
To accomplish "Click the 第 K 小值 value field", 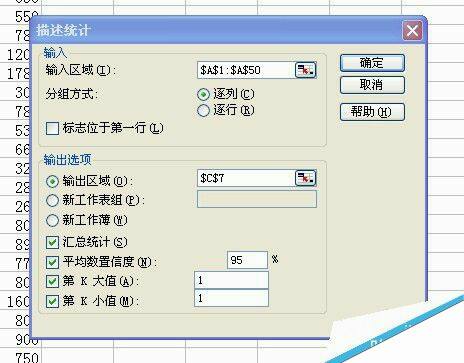I will (x=231, y=298).
